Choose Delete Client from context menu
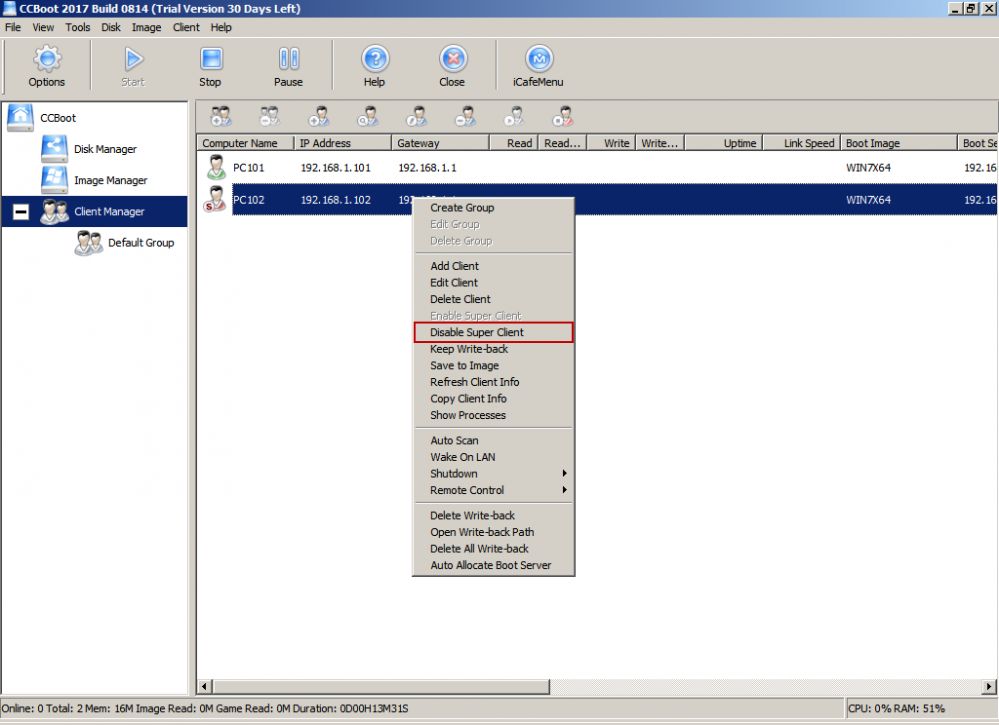 pos(494,299)
